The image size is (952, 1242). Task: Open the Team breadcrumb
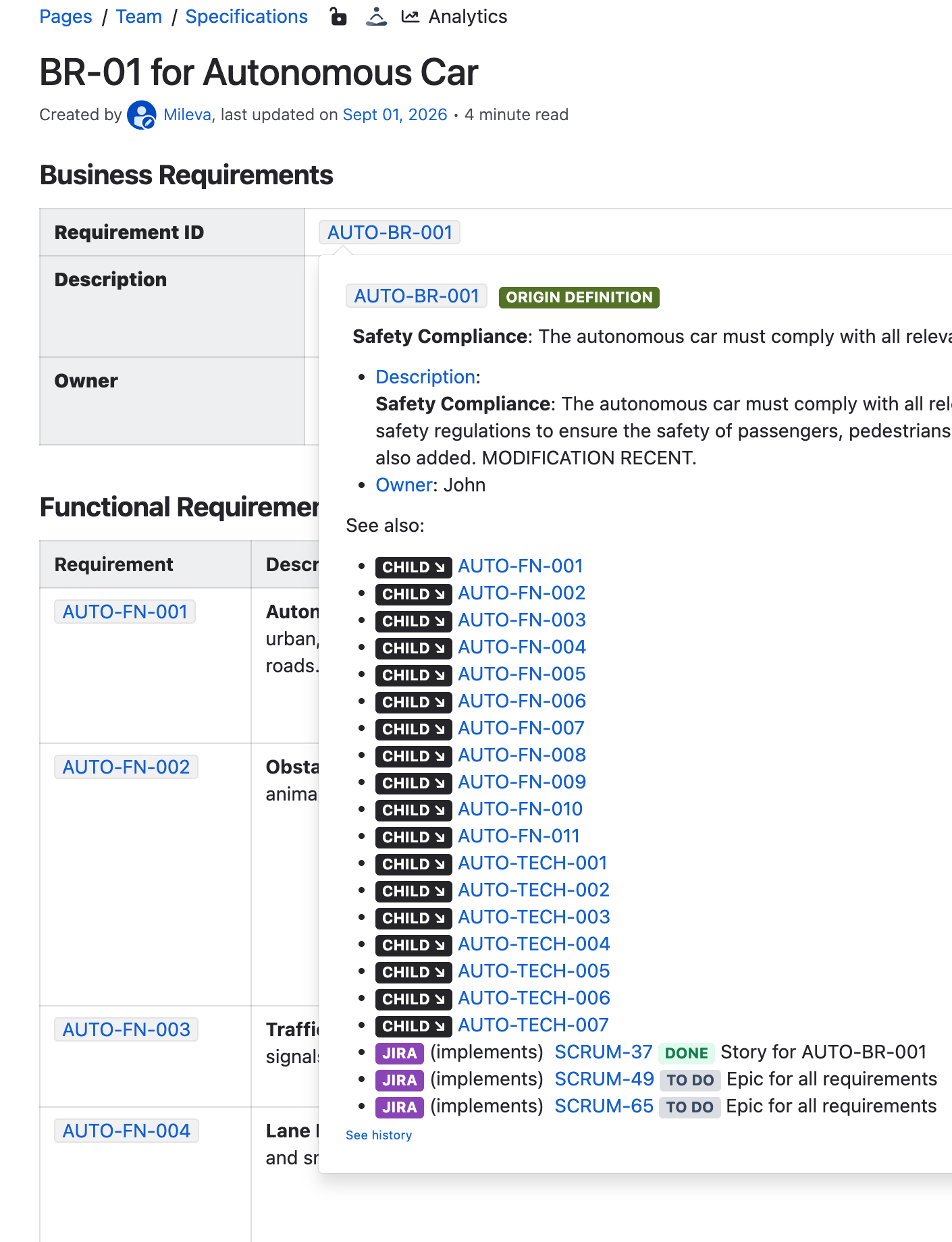click(x=139, y=16)
